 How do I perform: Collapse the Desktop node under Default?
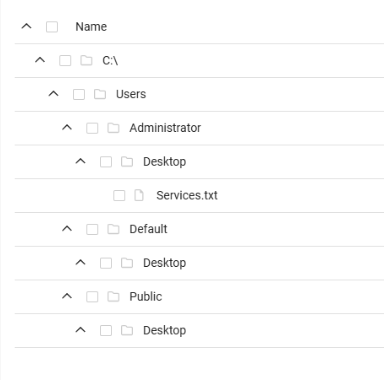[81, 262]
